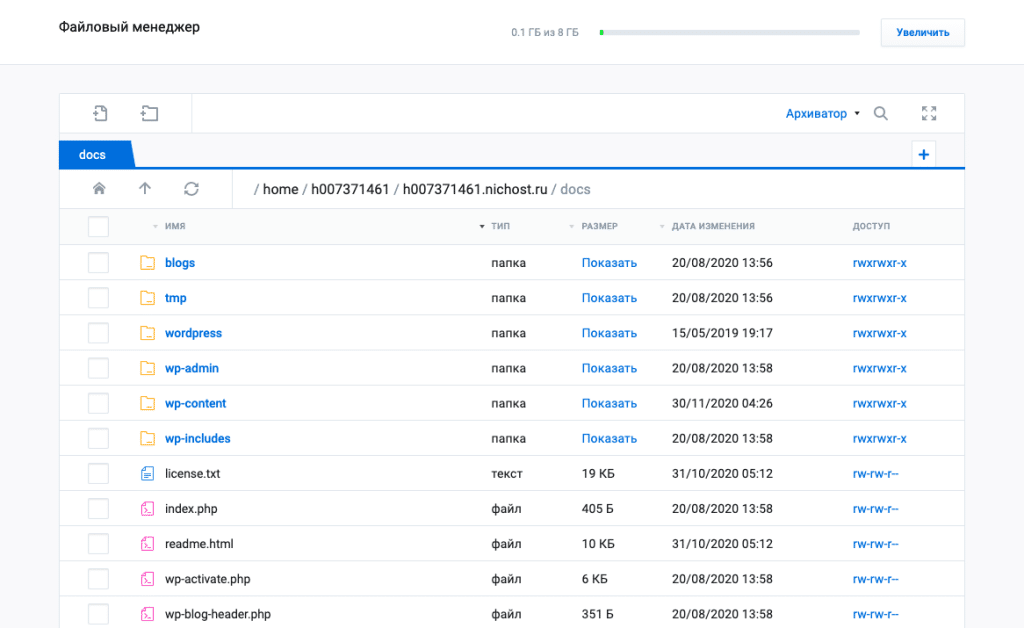This screenshot has width=1024, height=628.
Task: Open the Архиватор dropdown menu
Action: (x=822, y=114)
